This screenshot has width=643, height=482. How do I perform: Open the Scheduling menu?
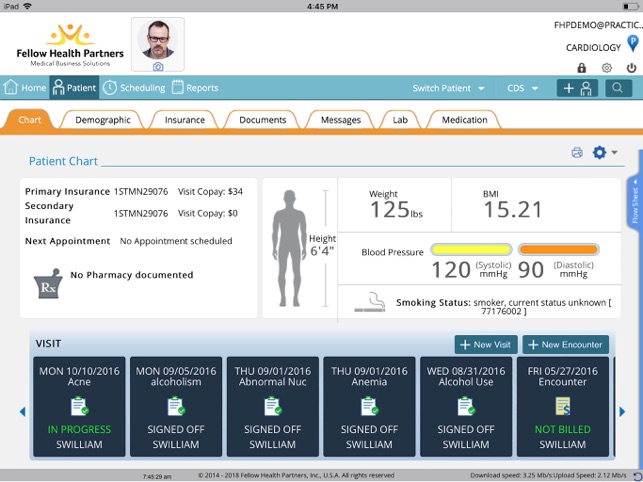[134, 87]
